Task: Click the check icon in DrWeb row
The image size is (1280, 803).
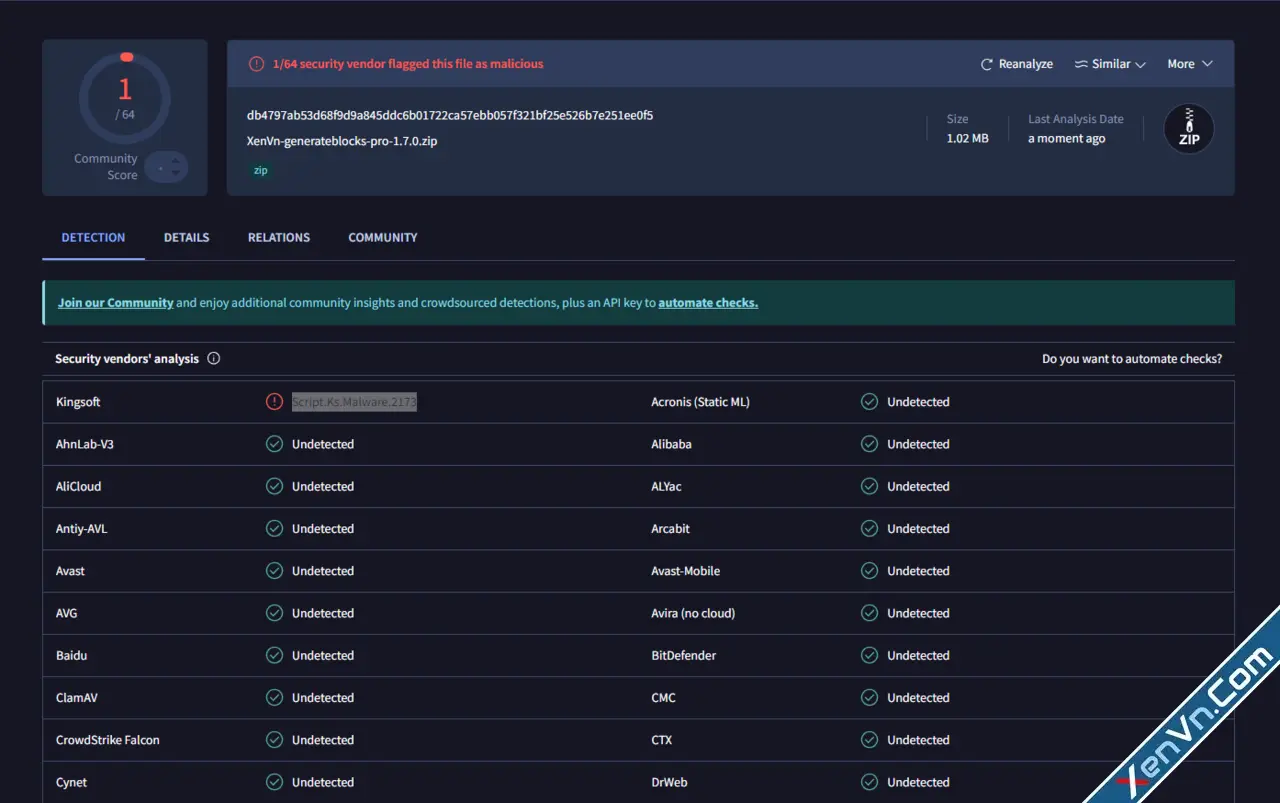Action: (869, 782)
